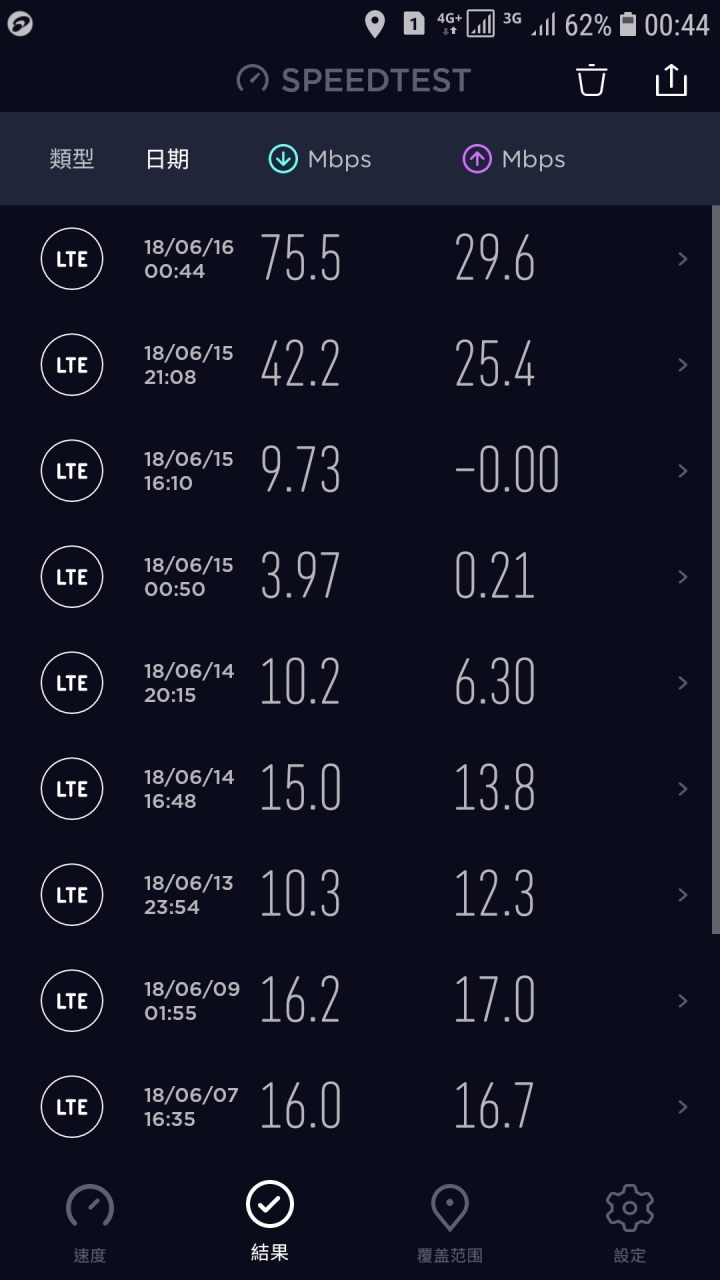Sort by download Mbps column
720x1280 pixels.
tap(320, 159)
